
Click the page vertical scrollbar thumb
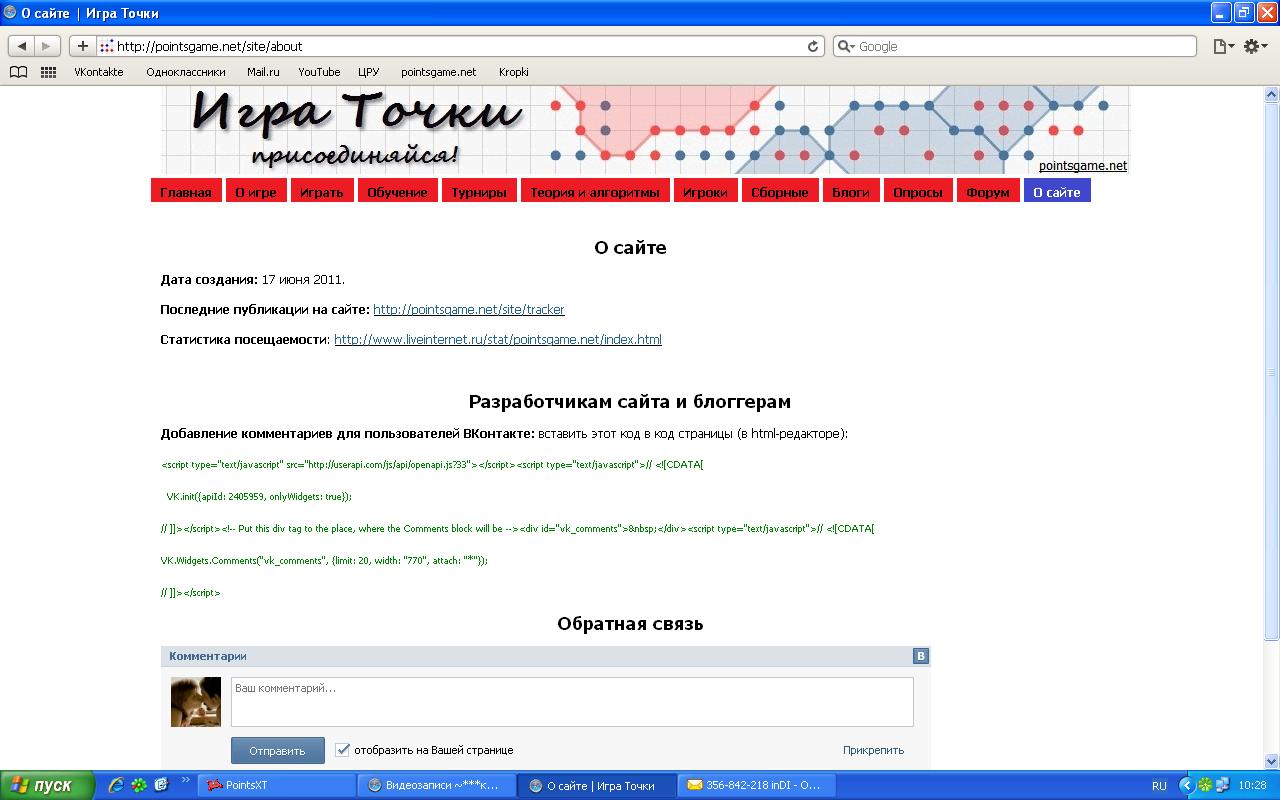[x=1272, y=370]
